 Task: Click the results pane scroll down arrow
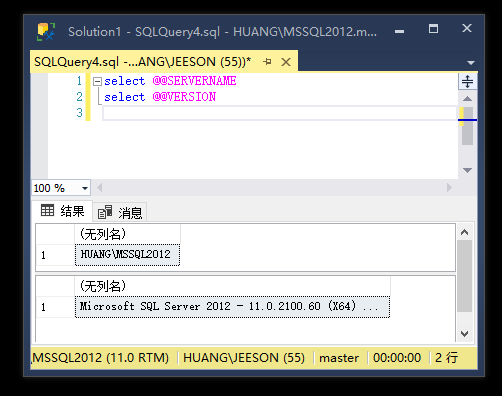point(464,333)
